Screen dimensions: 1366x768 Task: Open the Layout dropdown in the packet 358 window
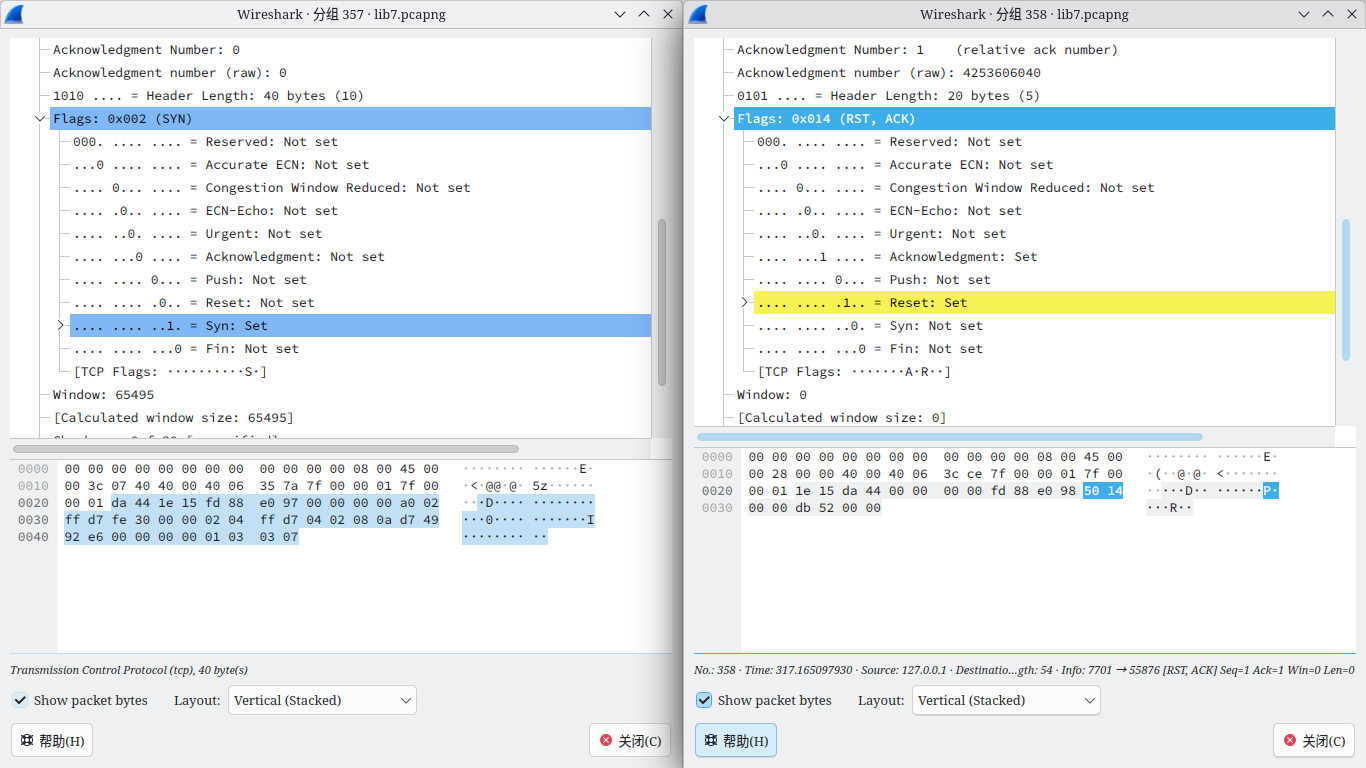pos(1006,700)
